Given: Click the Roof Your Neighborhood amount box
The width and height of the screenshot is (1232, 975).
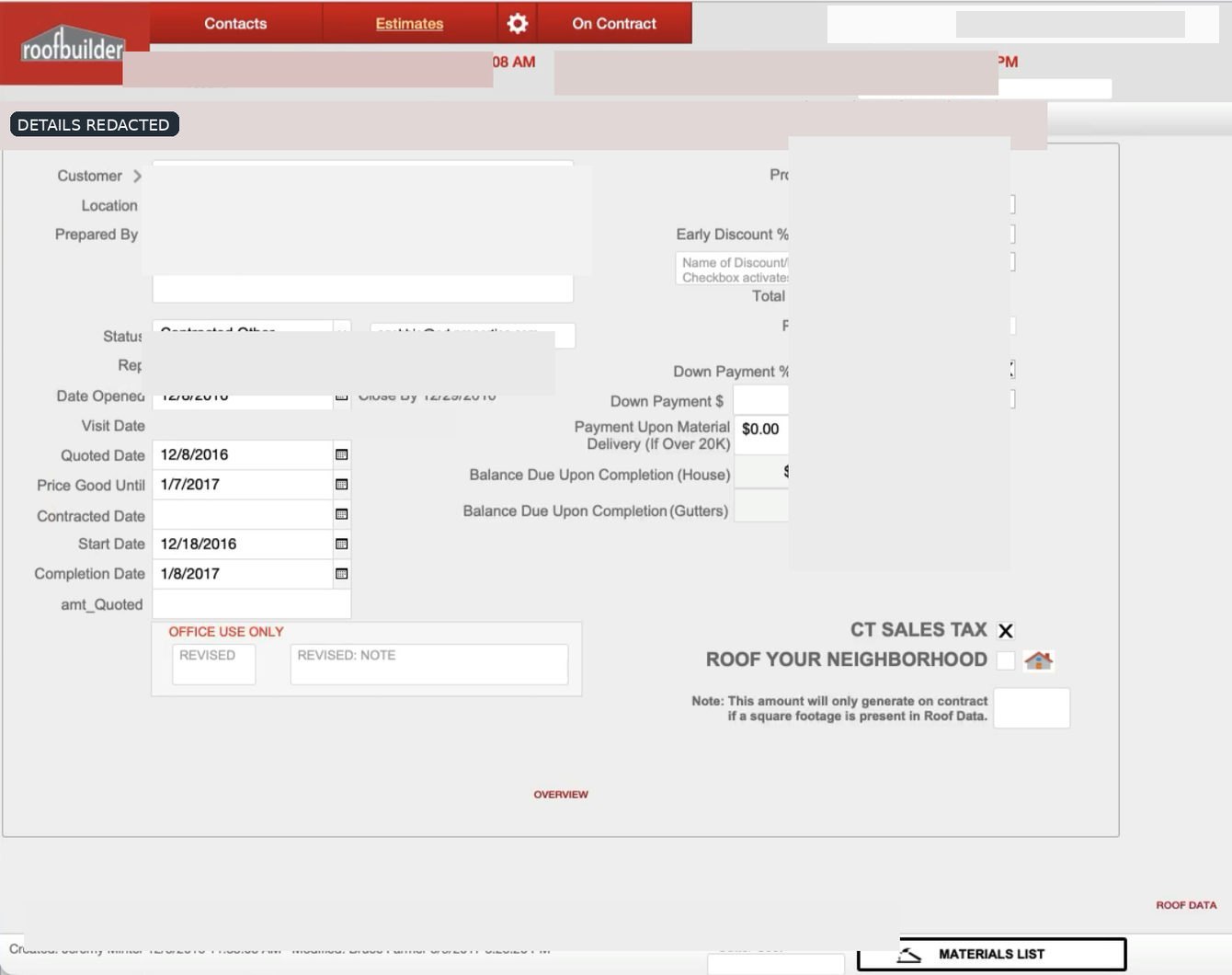Looking at the screenshot, I should tap(1032, 708).
